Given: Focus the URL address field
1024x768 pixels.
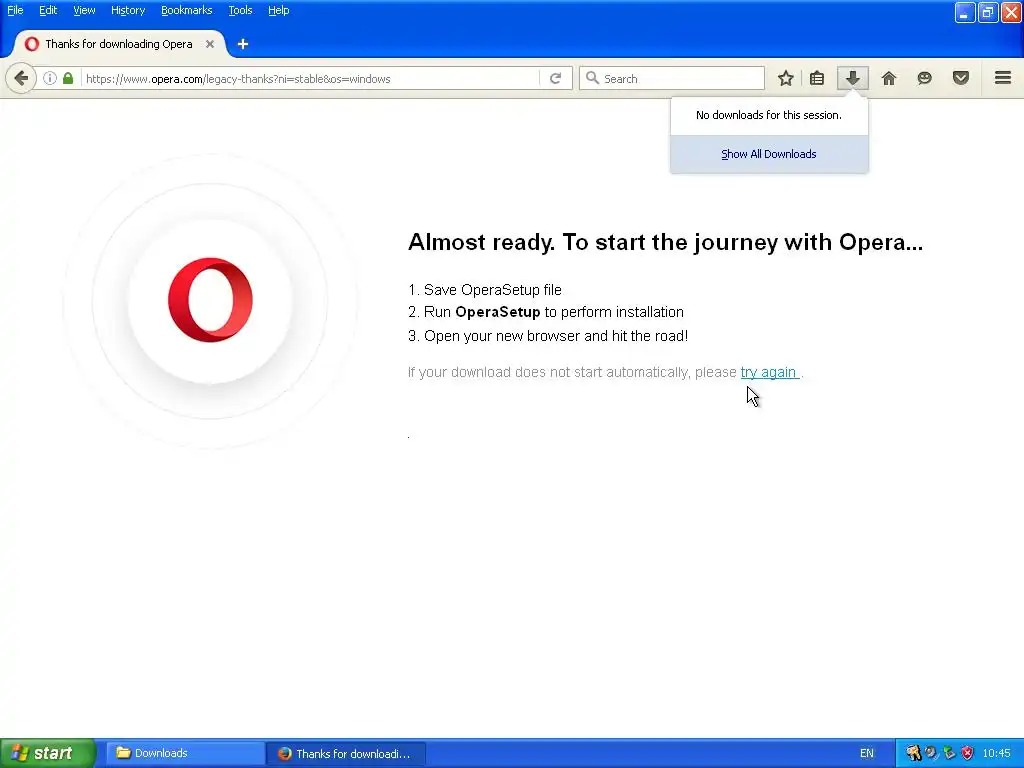Looking at the screenshot, I should tap(311, 78).
